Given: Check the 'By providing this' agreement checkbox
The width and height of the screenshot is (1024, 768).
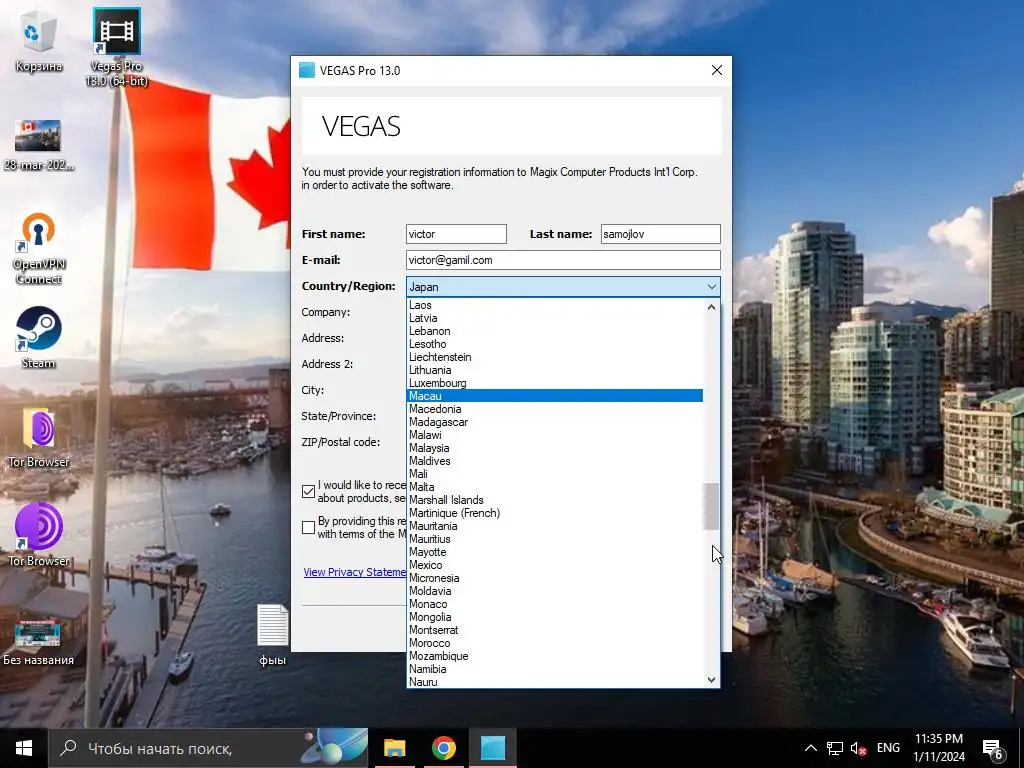Looking at the screenshot, I should coord(309,528).
